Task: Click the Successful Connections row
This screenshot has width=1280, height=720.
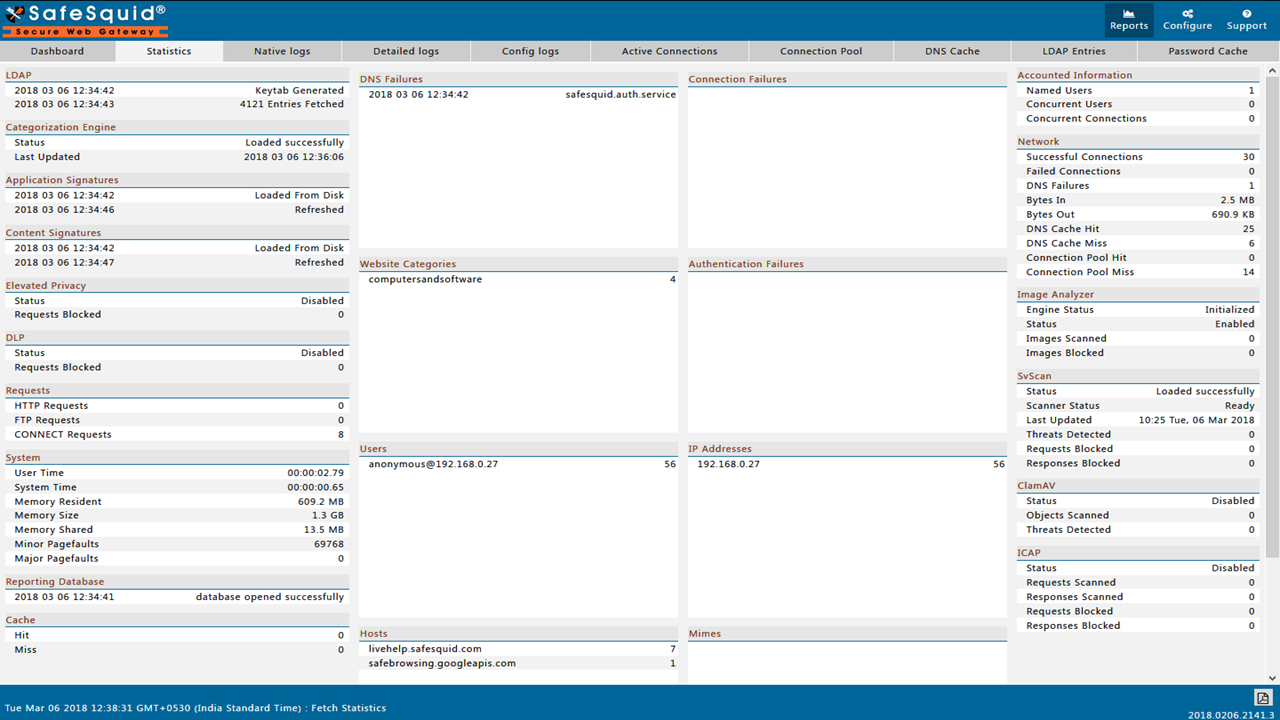Action: pyautogui.click(x=1138, y=157)
